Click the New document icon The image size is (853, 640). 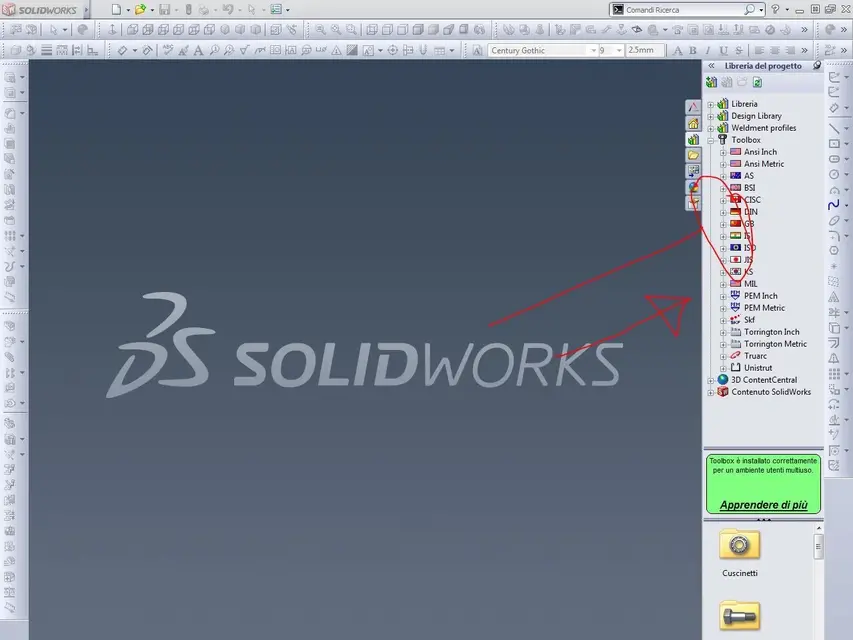[116, 9]
